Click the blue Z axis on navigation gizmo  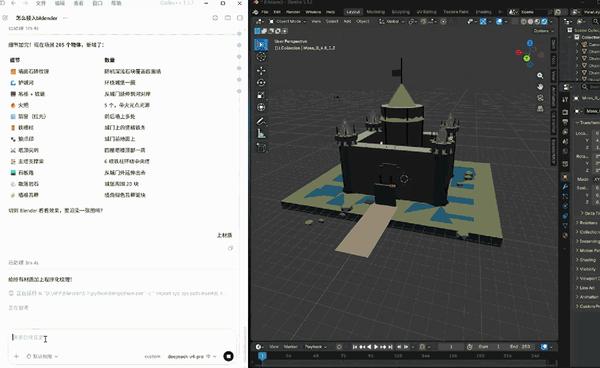[530, 43]
